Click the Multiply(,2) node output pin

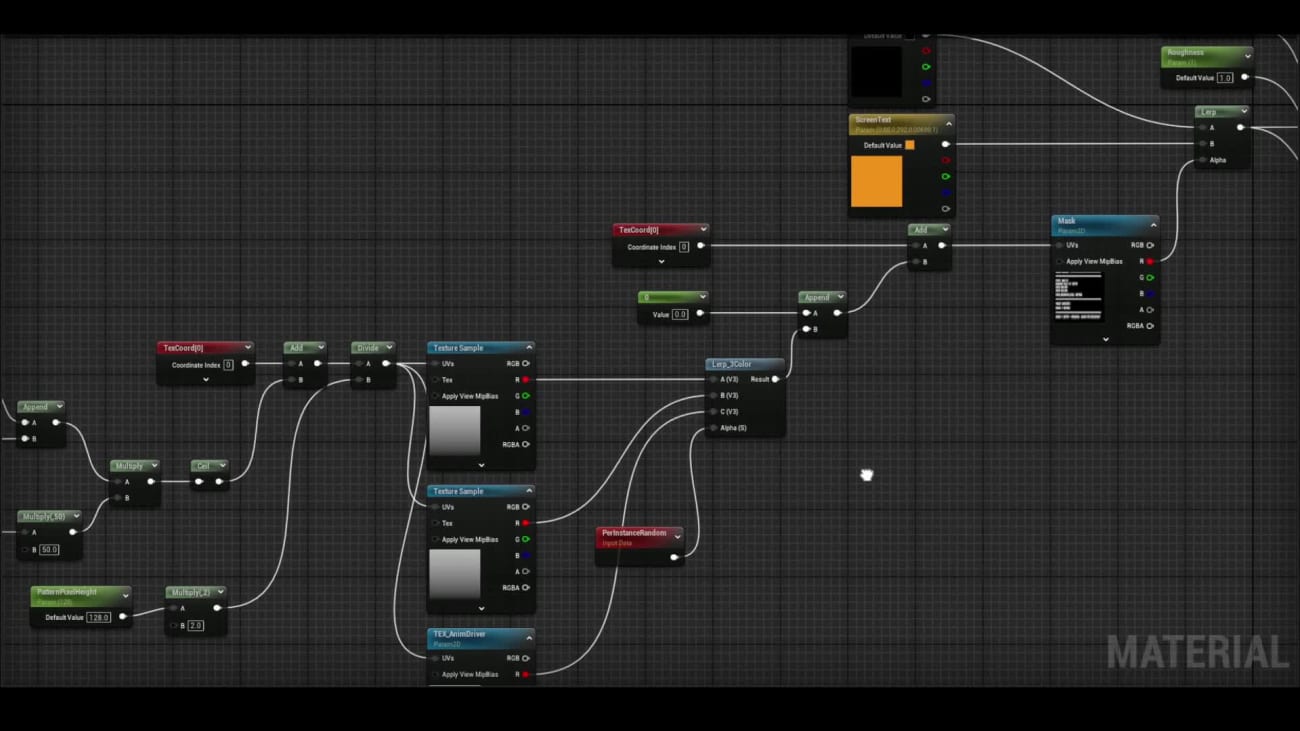(217, 608)
